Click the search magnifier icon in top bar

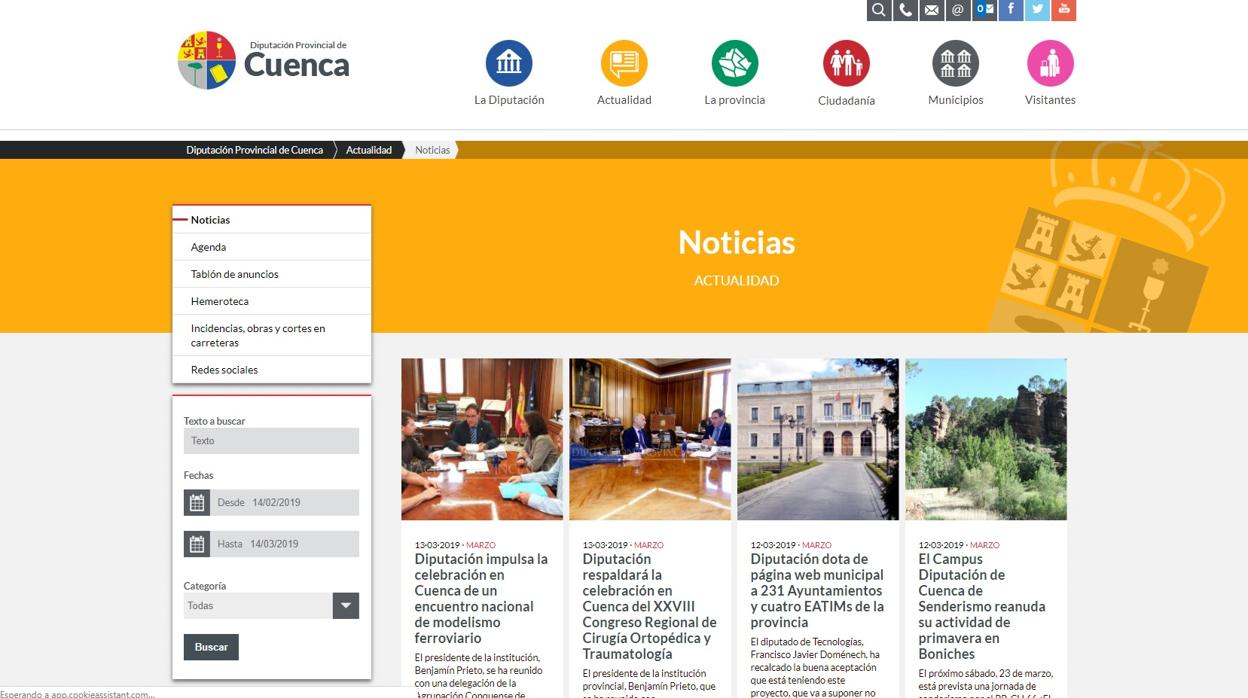879,10
